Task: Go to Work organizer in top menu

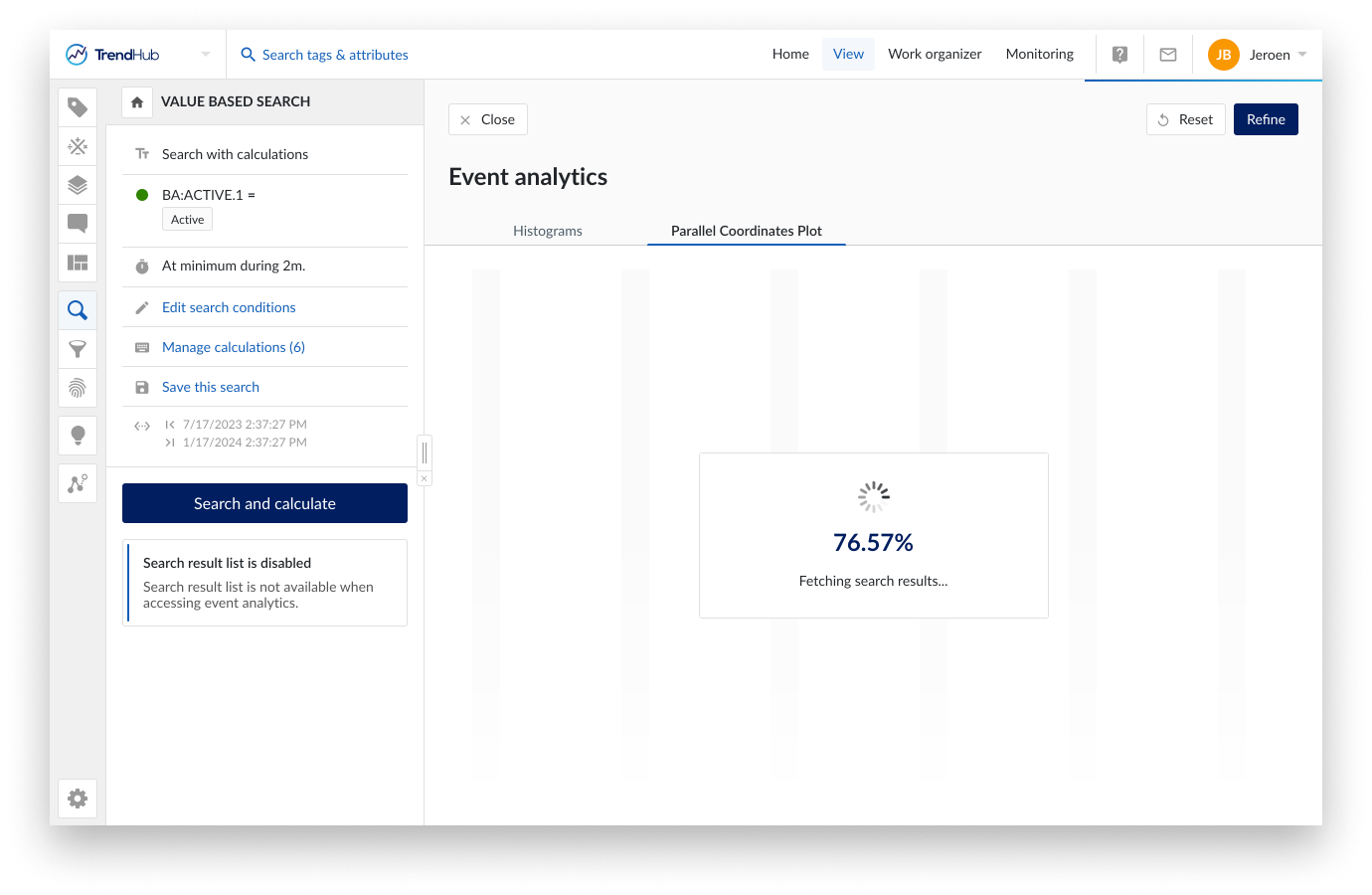Action: (935, 54)
